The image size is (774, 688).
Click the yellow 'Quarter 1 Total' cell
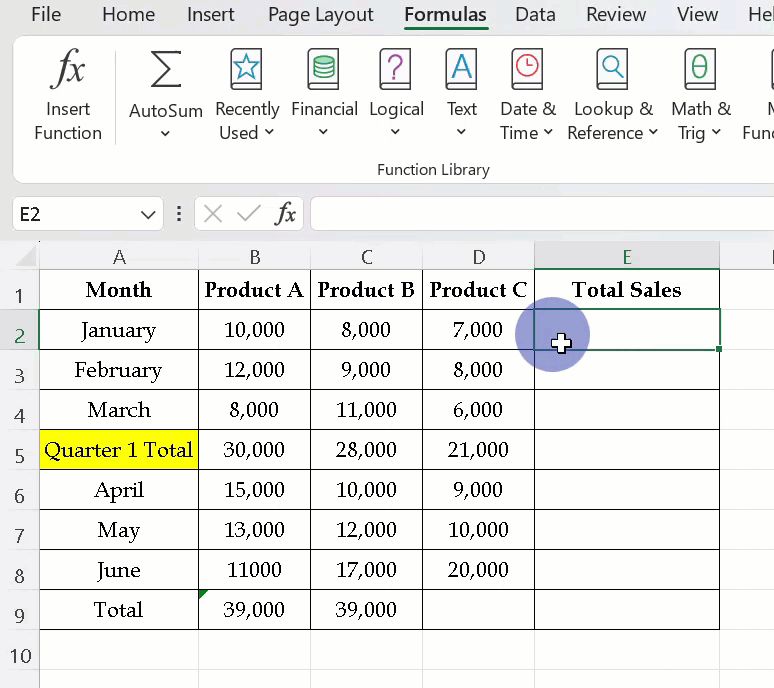(x=119, y=450)
